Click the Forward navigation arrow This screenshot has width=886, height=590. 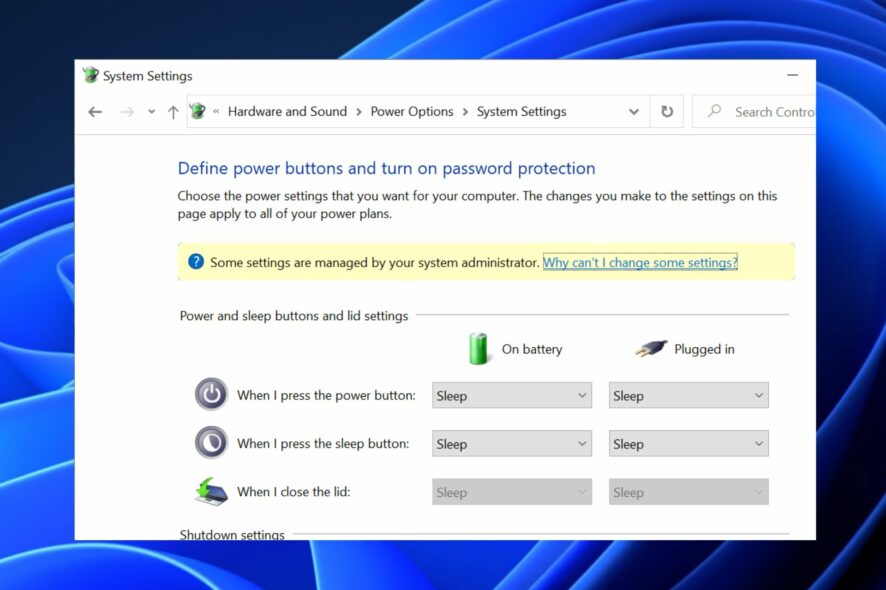coord(127,112)
